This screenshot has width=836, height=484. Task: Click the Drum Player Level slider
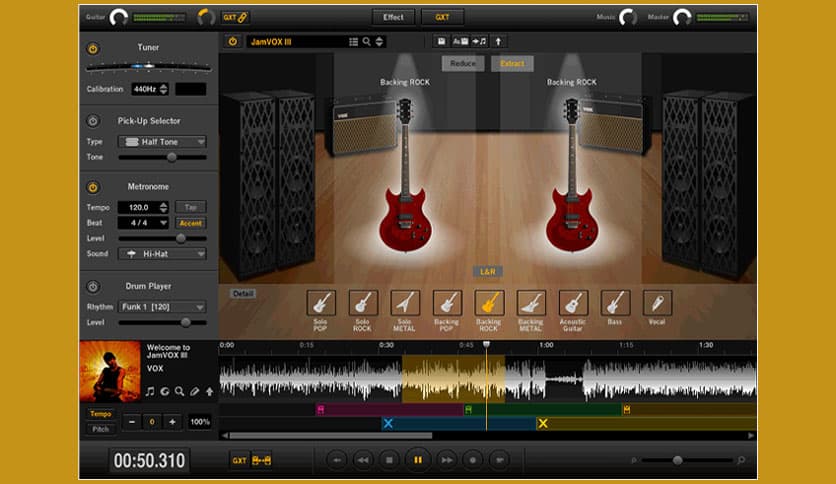[x=162, y=322]
